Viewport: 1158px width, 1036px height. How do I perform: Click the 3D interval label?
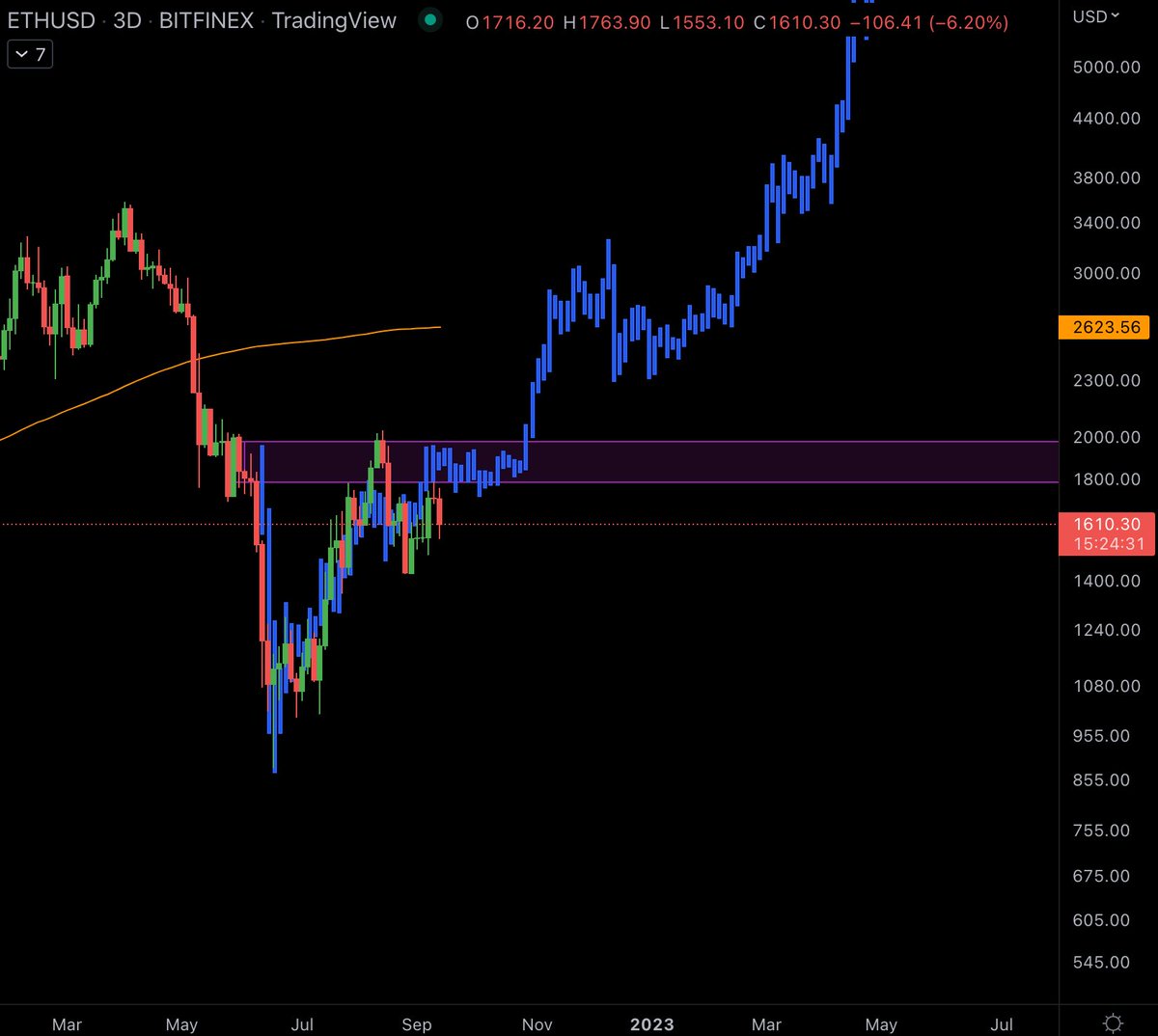pyautogui.click(x=127, y=20)
